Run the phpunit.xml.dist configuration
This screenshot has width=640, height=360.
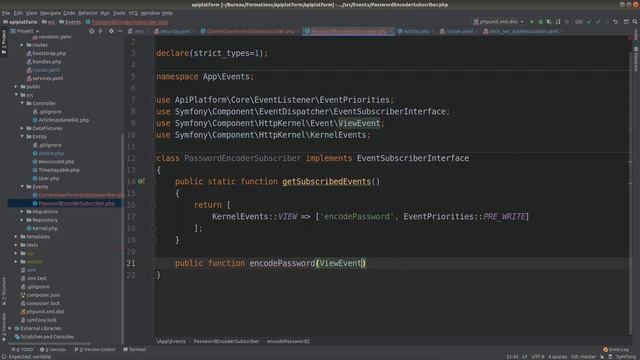click(x=531, y=22)
